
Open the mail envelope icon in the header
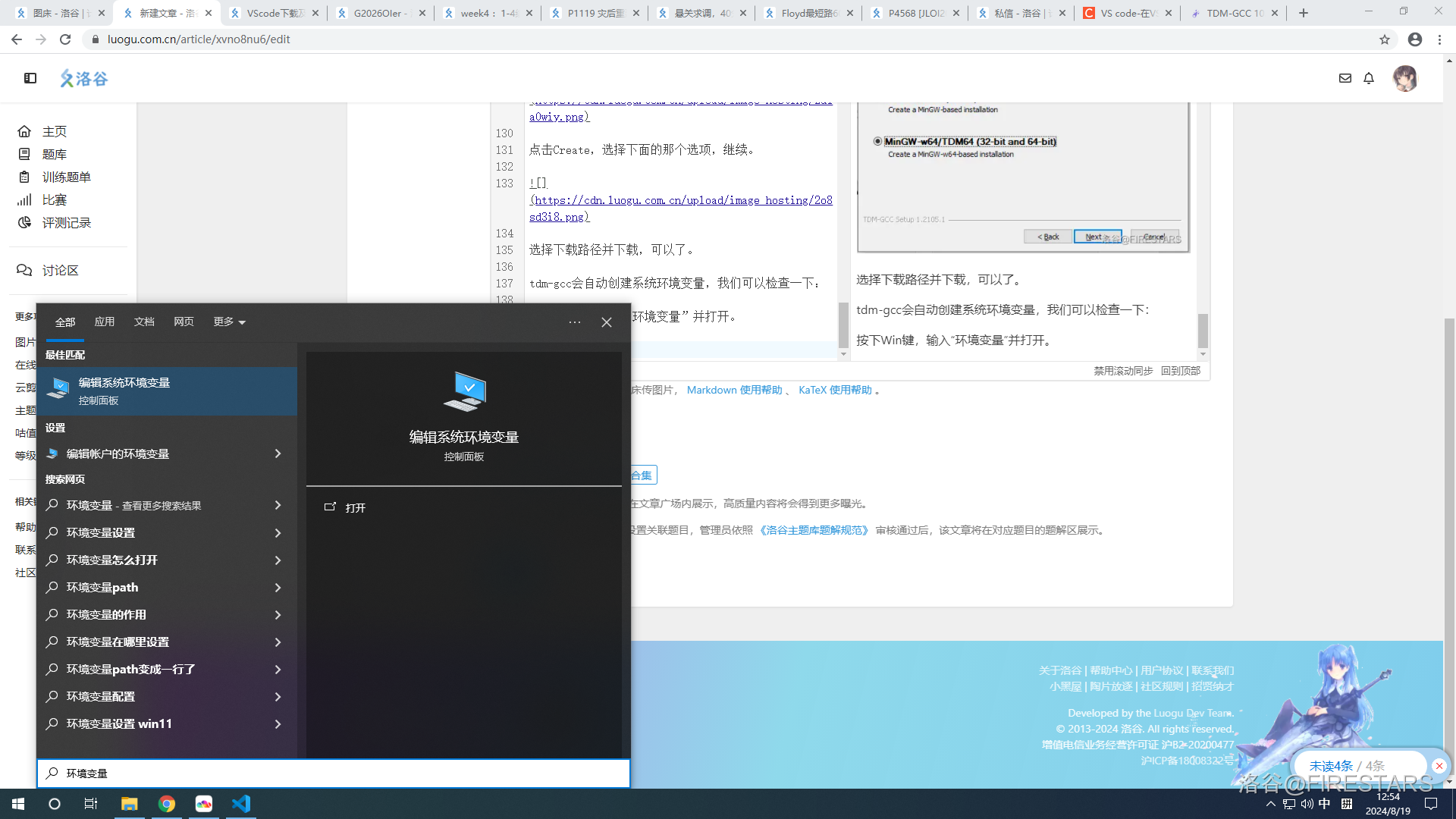1345,78
